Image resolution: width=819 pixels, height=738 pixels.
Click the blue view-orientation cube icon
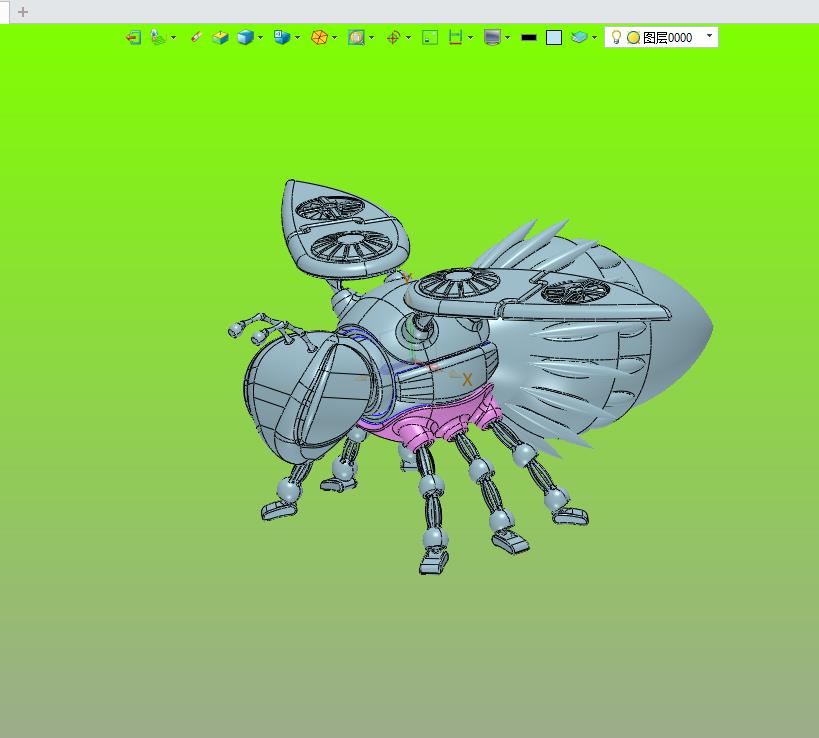(282, 37)
